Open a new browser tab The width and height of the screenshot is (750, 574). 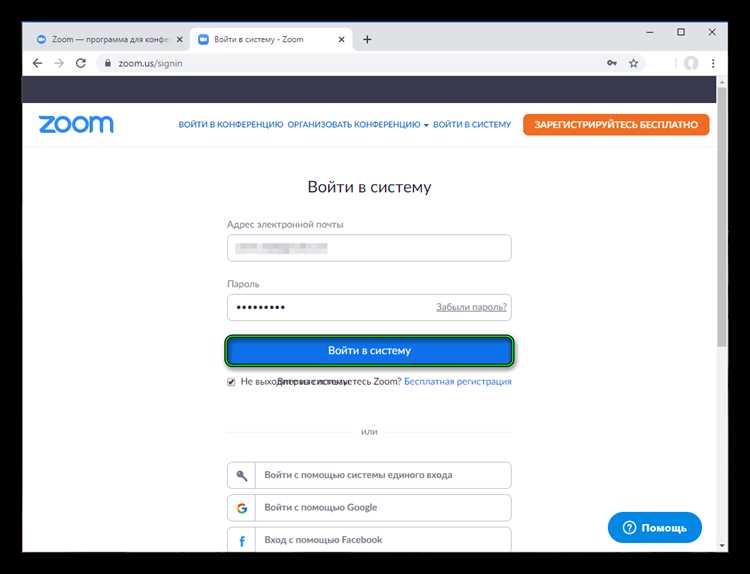pos(367,40)
